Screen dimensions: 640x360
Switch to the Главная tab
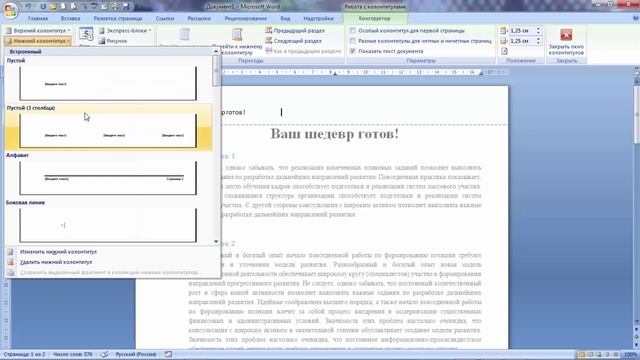(x=38, y=18)
